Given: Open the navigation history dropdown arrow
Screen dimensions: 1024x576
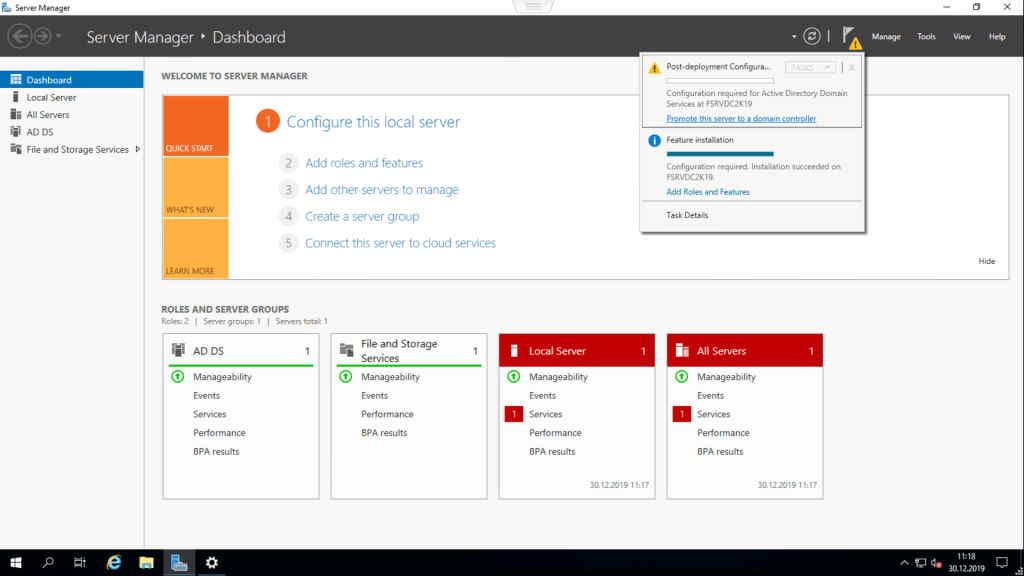Looking at the screenshot, I should click(x=59, y=37).
